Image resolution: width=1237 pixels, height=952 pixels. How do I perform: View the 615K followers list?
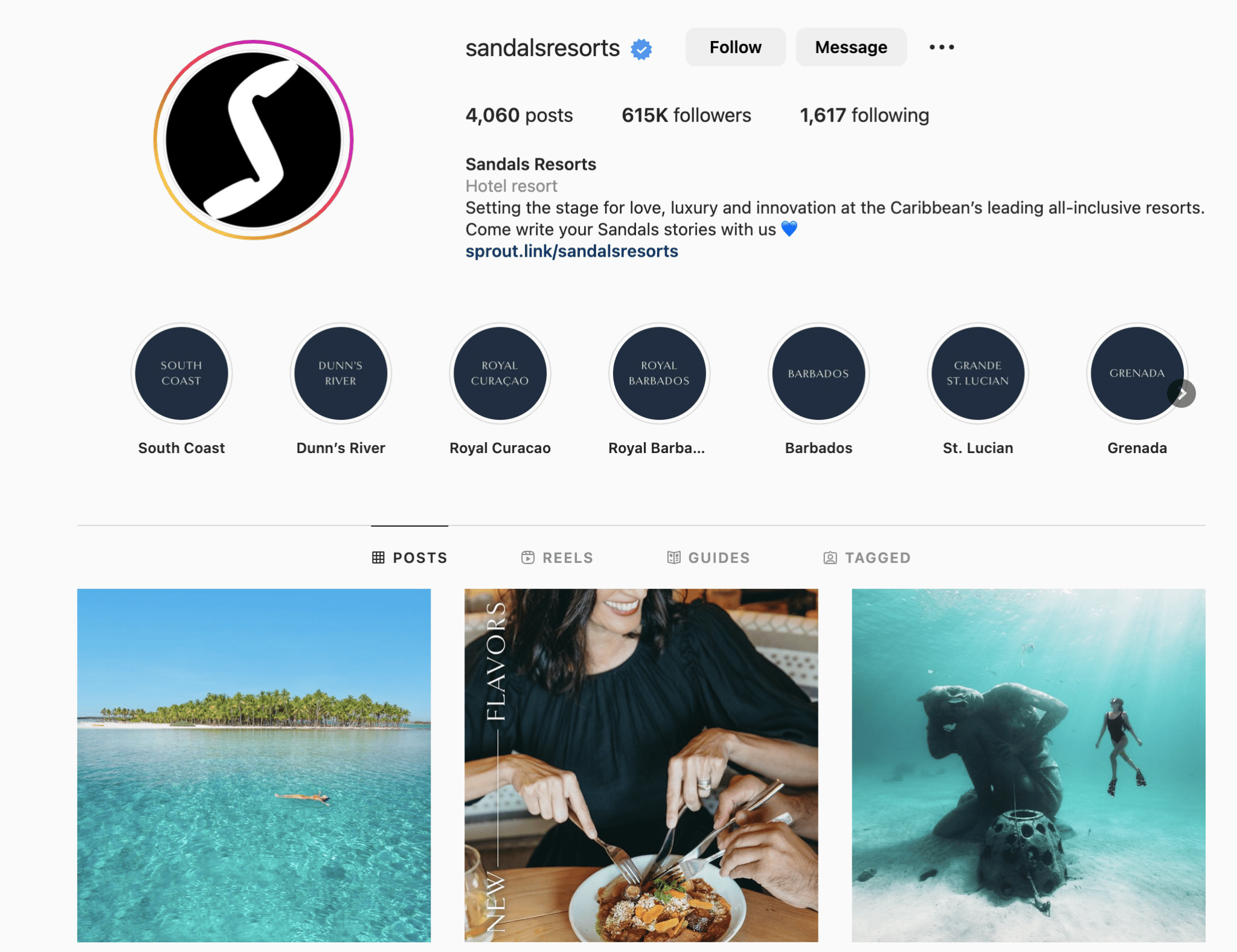(x=686, y=115)
